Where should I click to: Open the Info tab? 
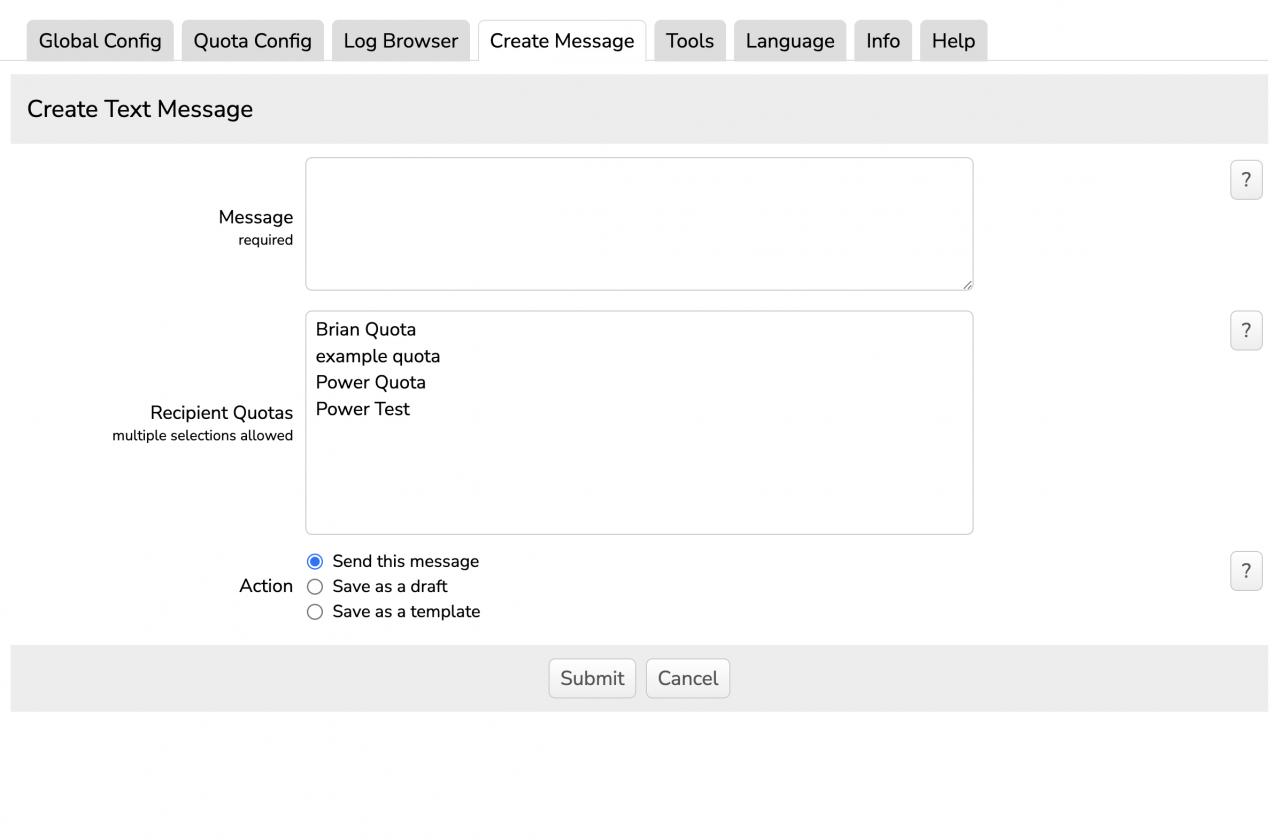coord(882,41)
